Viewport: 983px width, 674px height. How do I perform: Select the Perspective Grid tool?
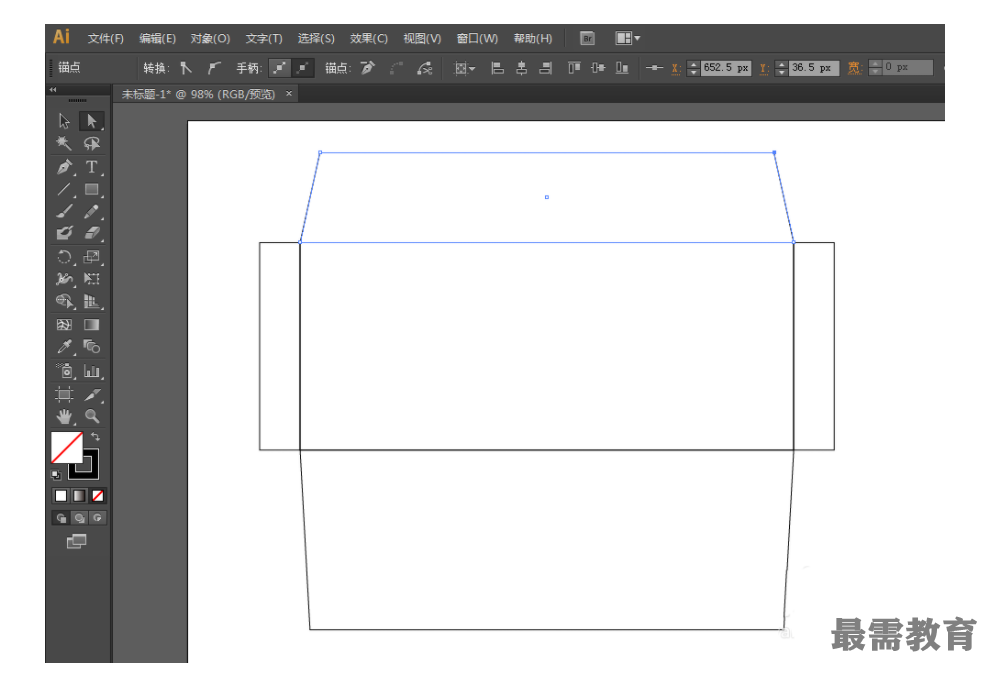point(92,302)
